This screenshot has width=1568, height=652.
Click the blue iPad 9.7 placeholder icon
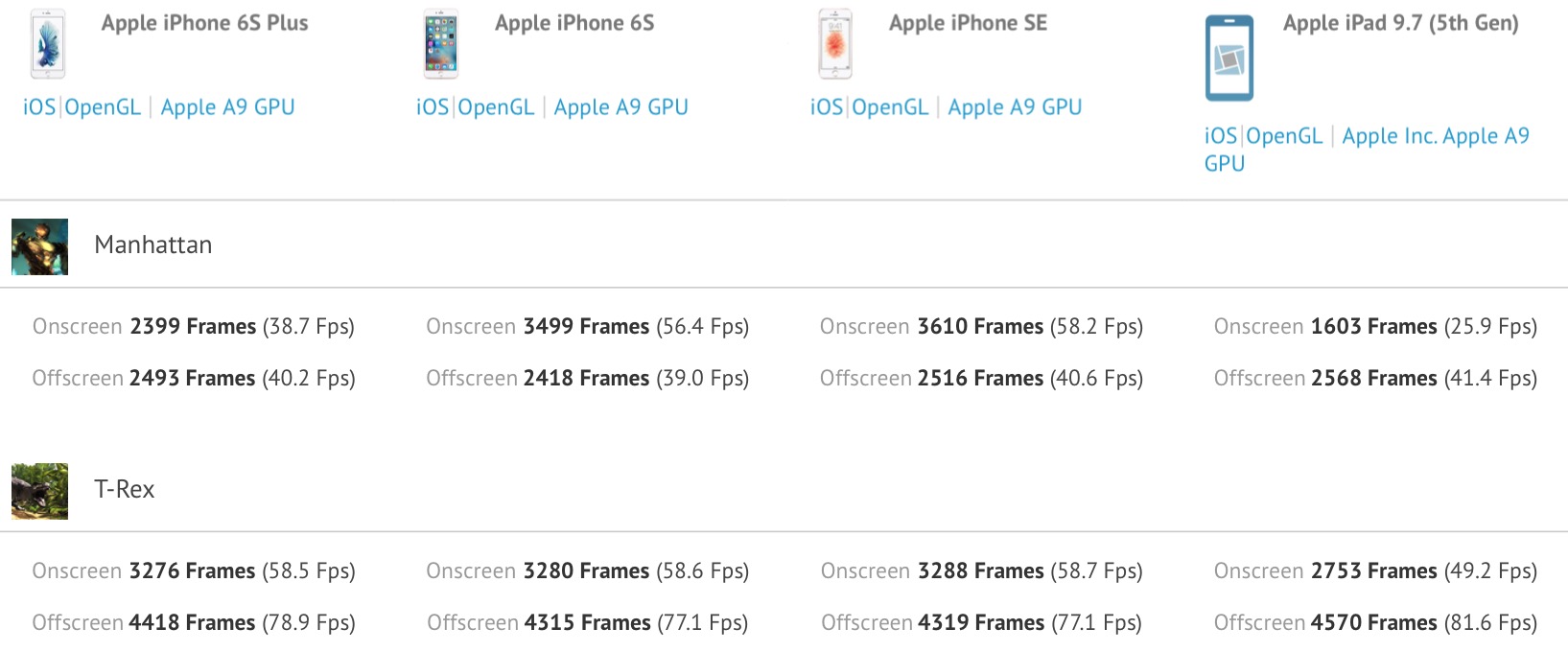click(1229, 58)
